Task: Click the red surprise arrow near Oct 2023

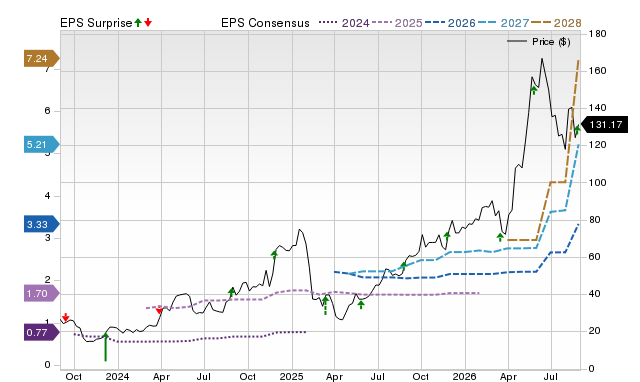Action: [66, 317]
